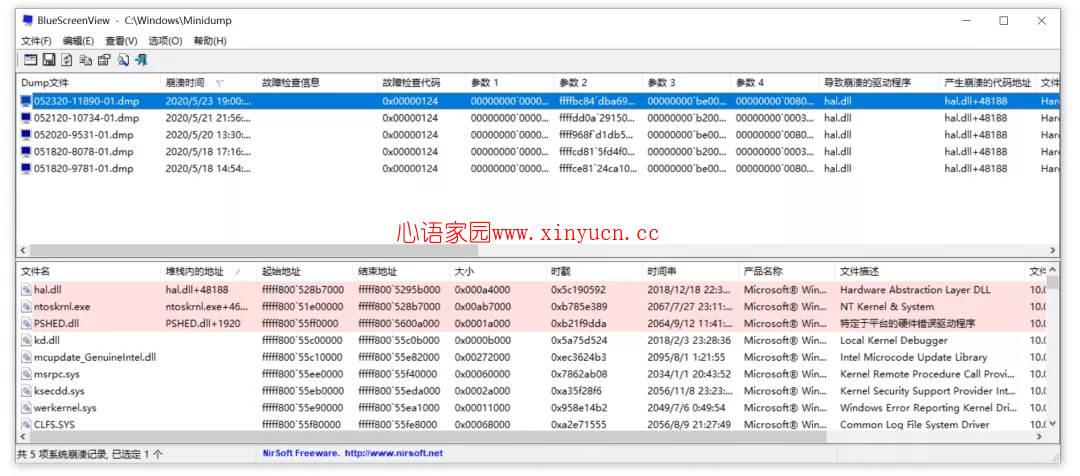Click the monitor icon of 052320-11890-01.dmp

26,101
